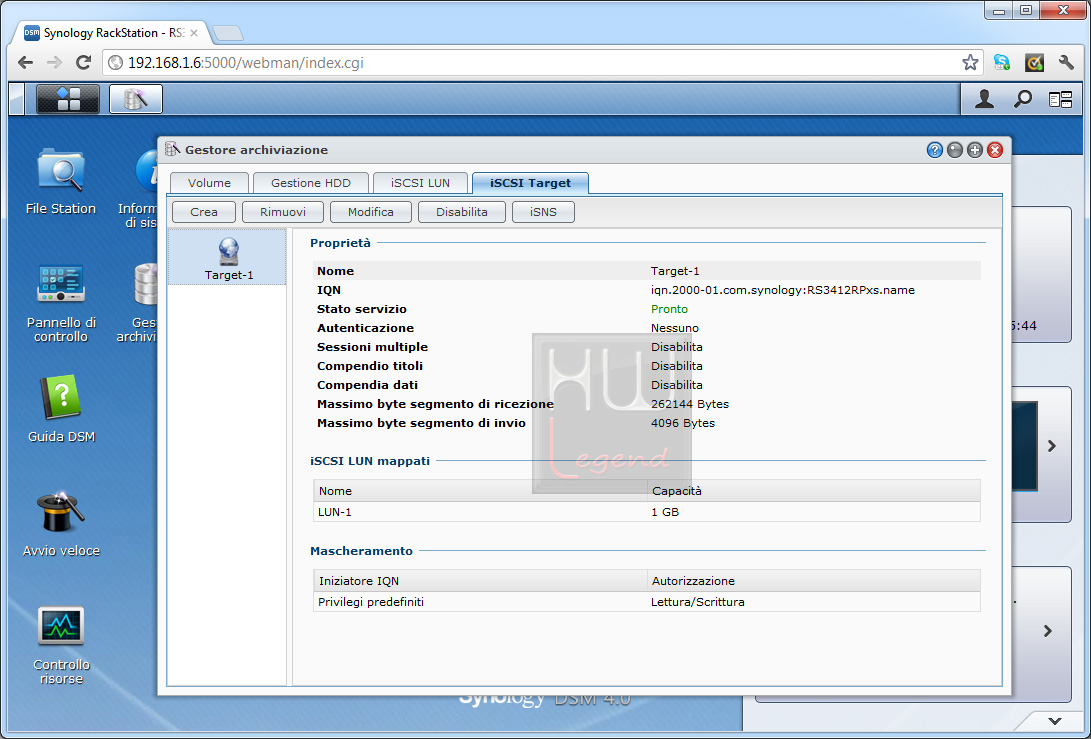Click the IQN value iqn.2000-01.com.synology
The height and width of the screenshot is (739, 1091).
click(783, 290)
